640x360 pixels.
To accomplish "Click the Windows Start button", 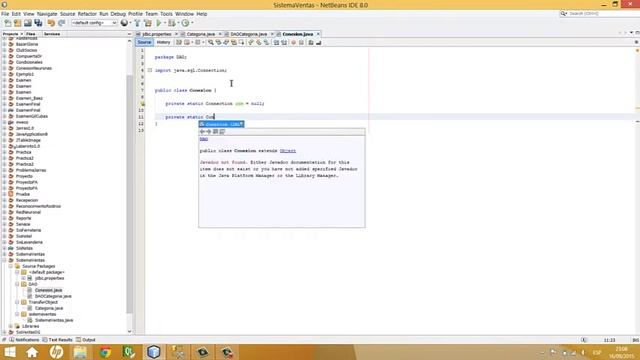I will click(x=9, y=352).
